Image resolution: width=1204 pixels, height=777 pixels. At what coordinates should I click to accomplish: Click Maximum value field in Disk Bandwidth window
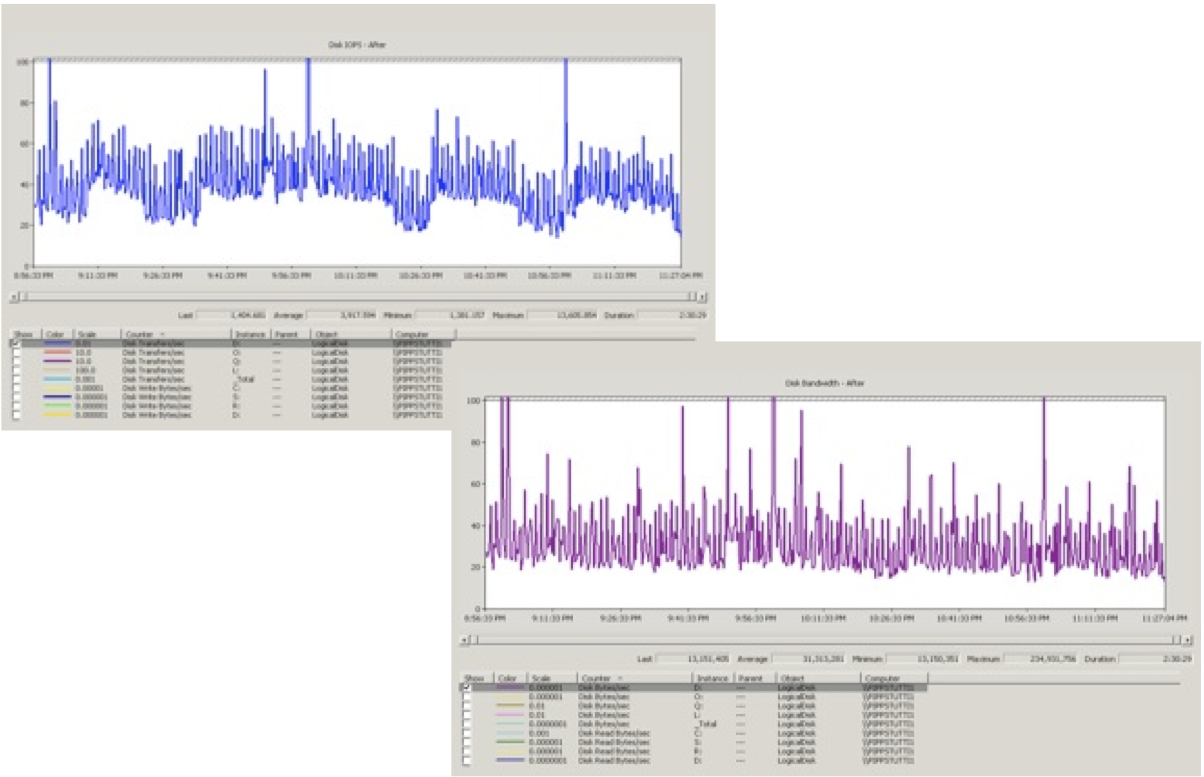coord(1042,659)
